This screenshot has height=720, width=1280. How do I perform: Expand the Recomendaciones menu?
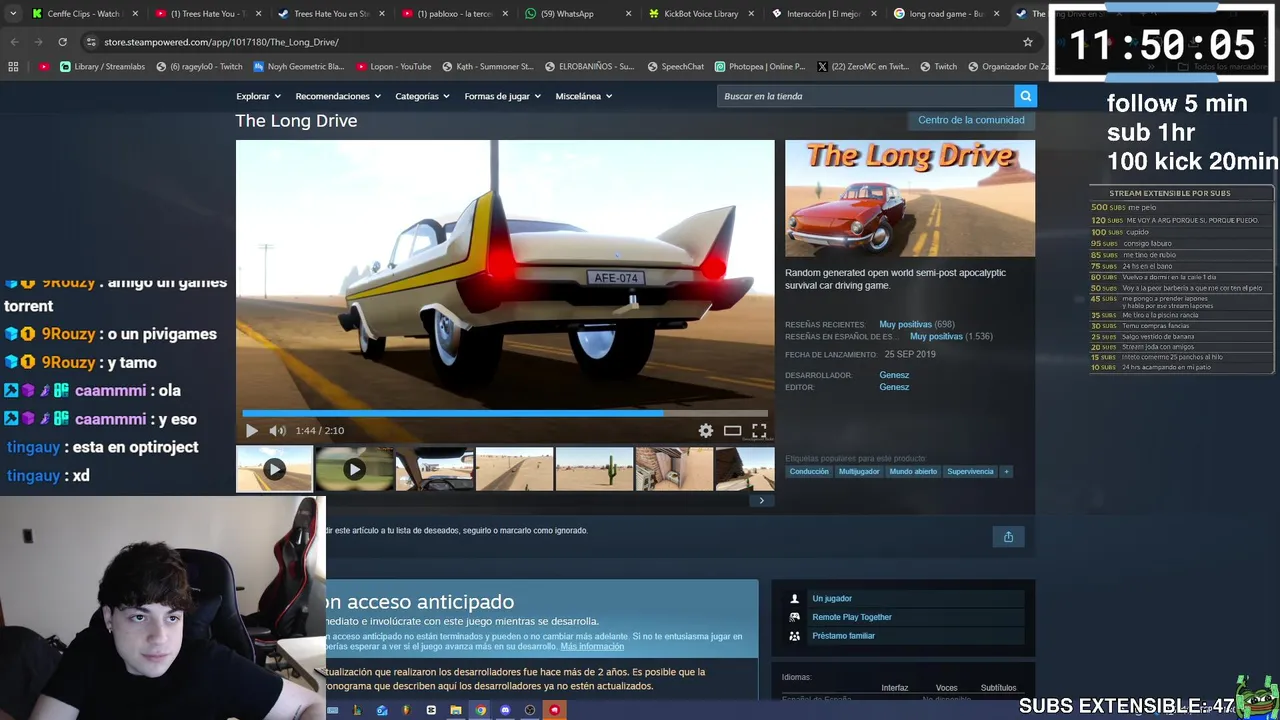click(x=338, y=96)
